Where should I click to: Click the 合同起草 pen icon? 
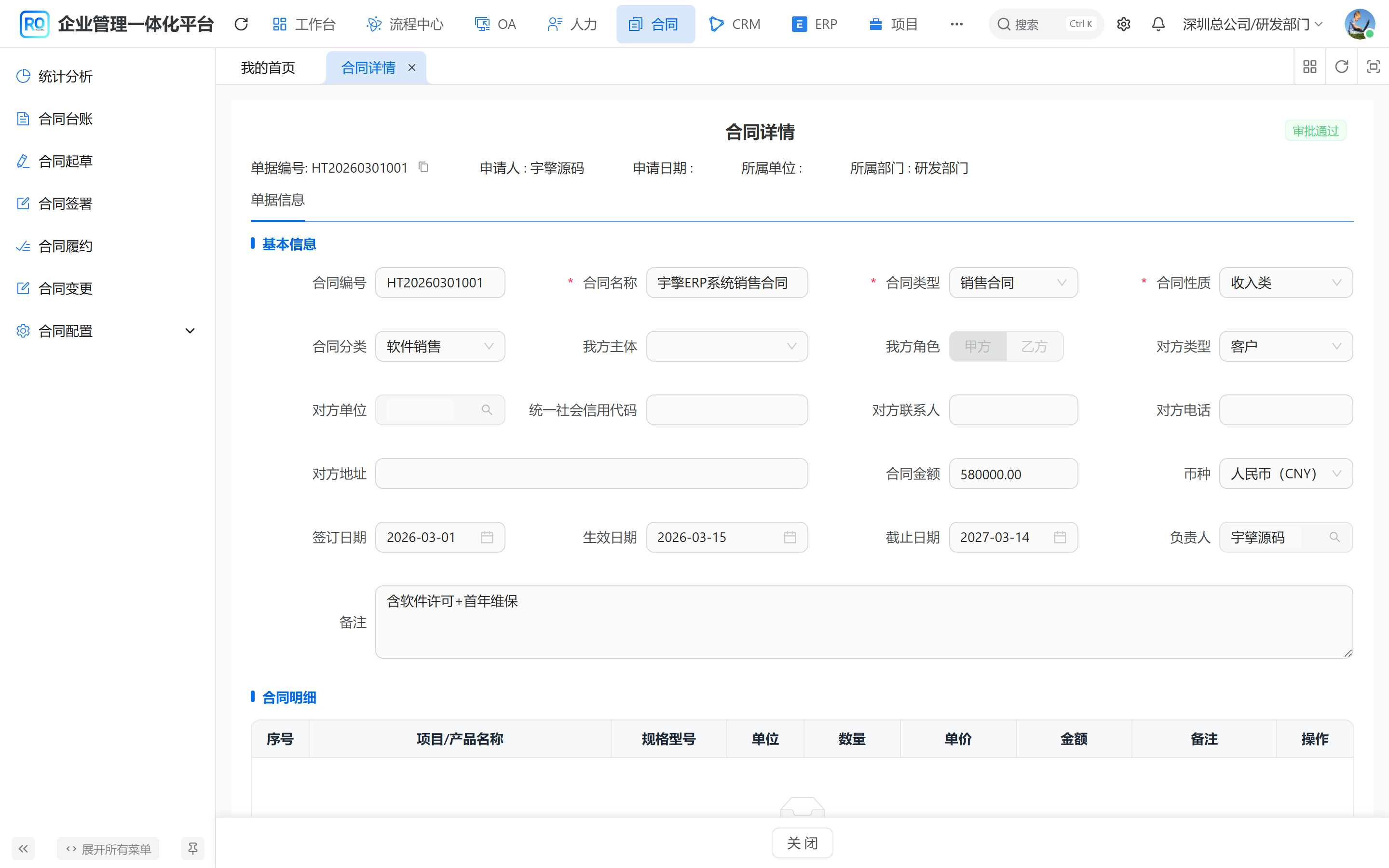coord(23,162)
